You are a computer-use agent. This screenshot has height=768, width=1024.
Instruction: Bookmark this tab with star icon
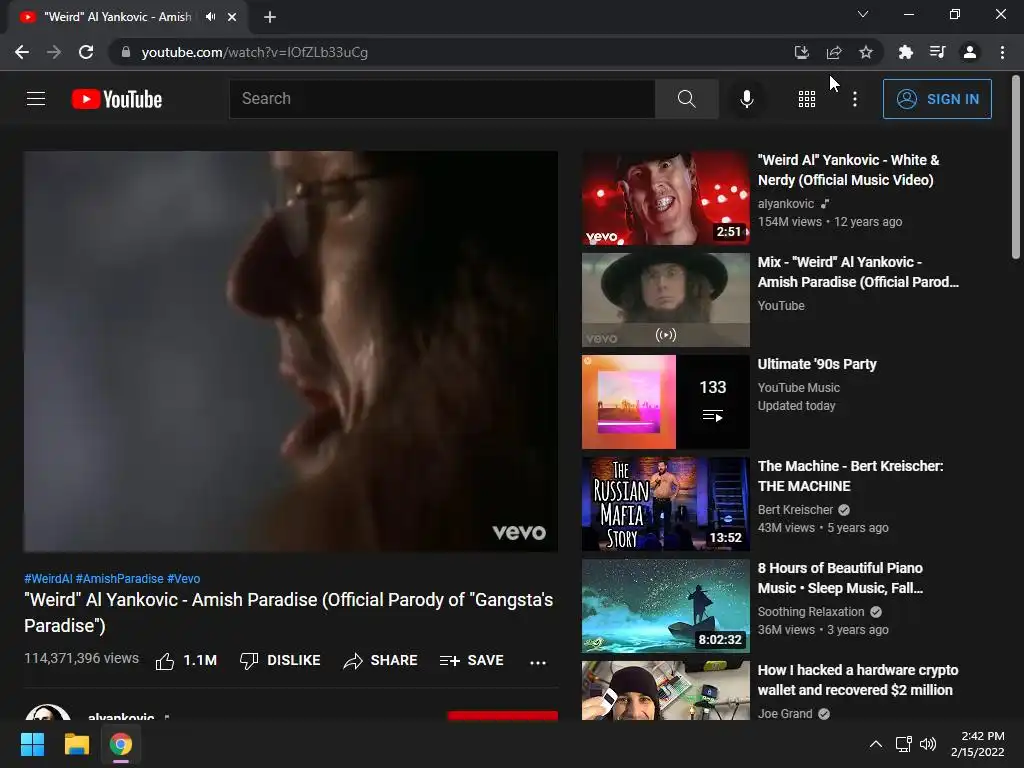pyautogui.click(x=866, y=52)
